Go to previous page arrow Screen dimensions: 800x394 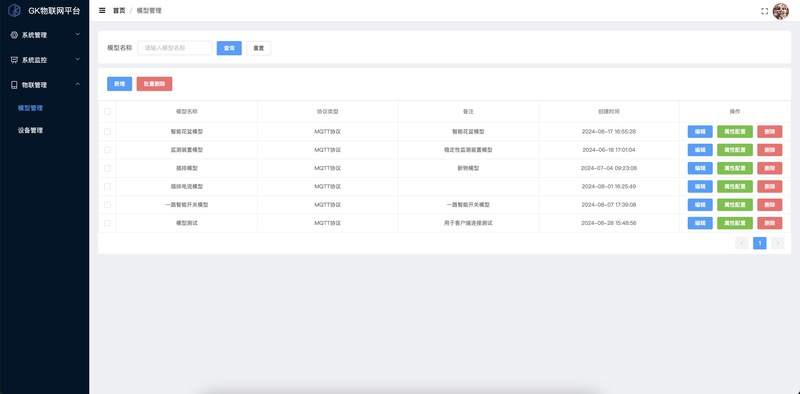(742, 243)
